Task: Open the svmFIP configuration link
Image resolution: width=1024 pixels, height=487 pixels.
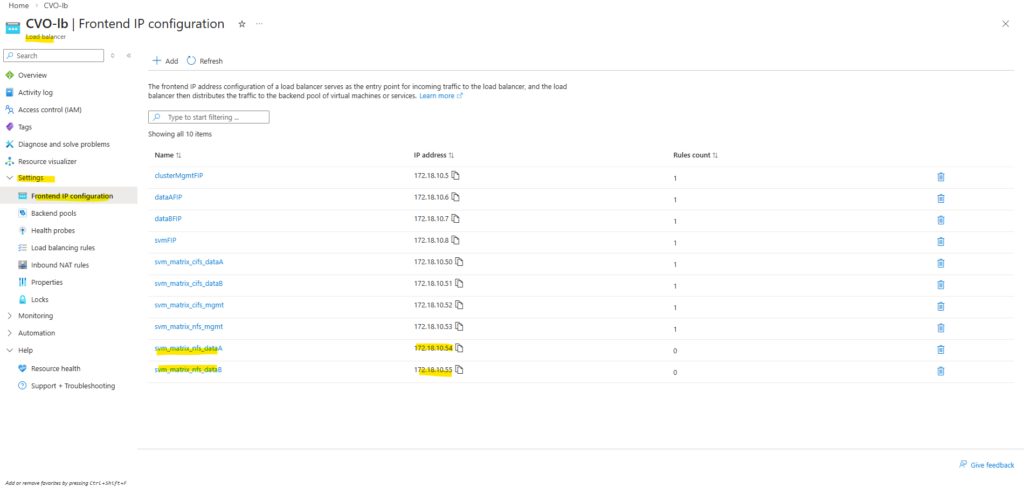Action: coord(166,240)
